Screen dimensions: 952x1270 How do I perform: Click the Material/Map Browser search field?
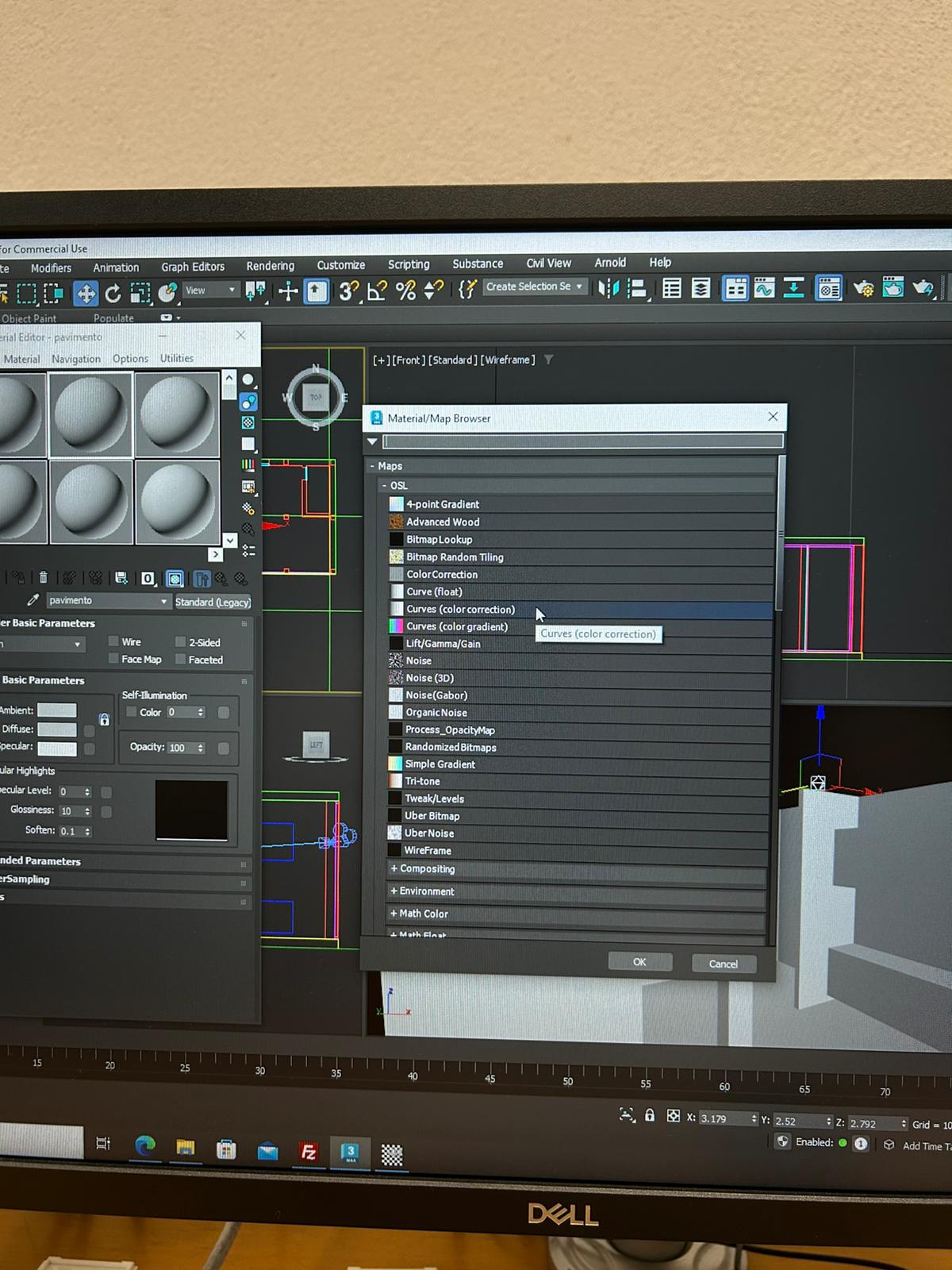583,441
